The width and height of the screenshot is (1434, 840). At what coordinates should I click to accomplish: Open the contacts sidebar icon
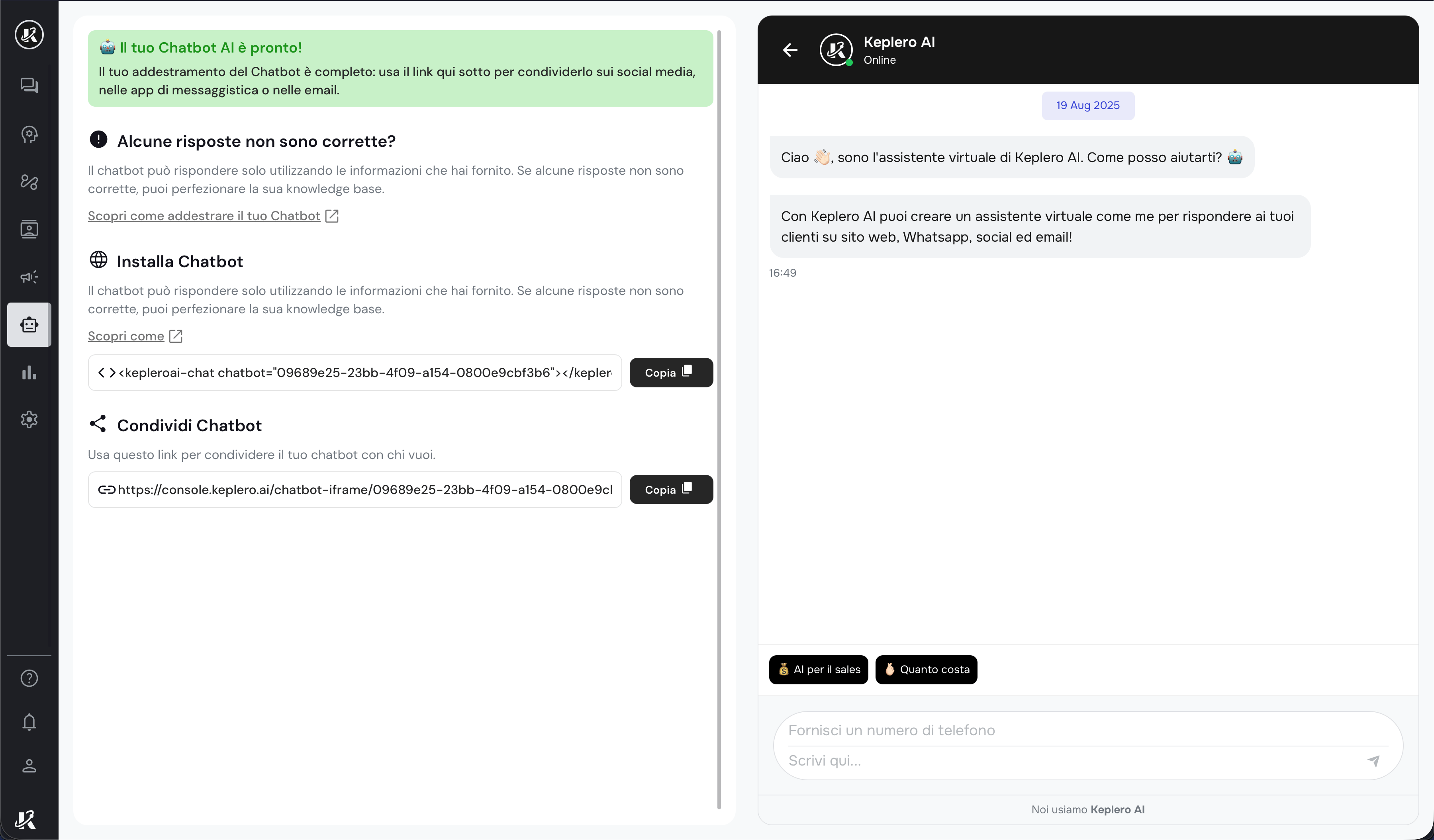tap(29, 229)
